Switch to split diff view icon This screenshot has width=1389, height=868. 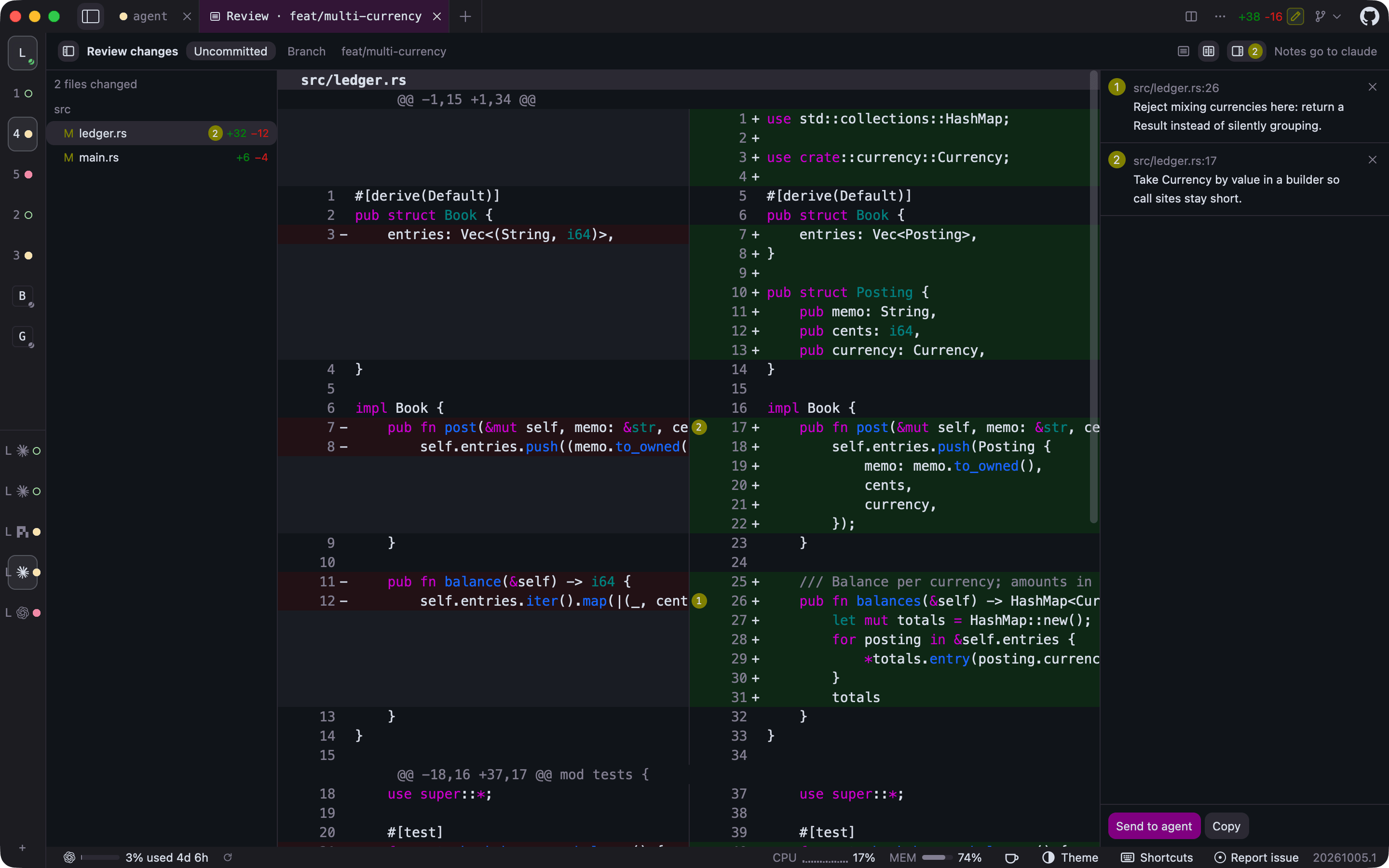[1208, 51]
